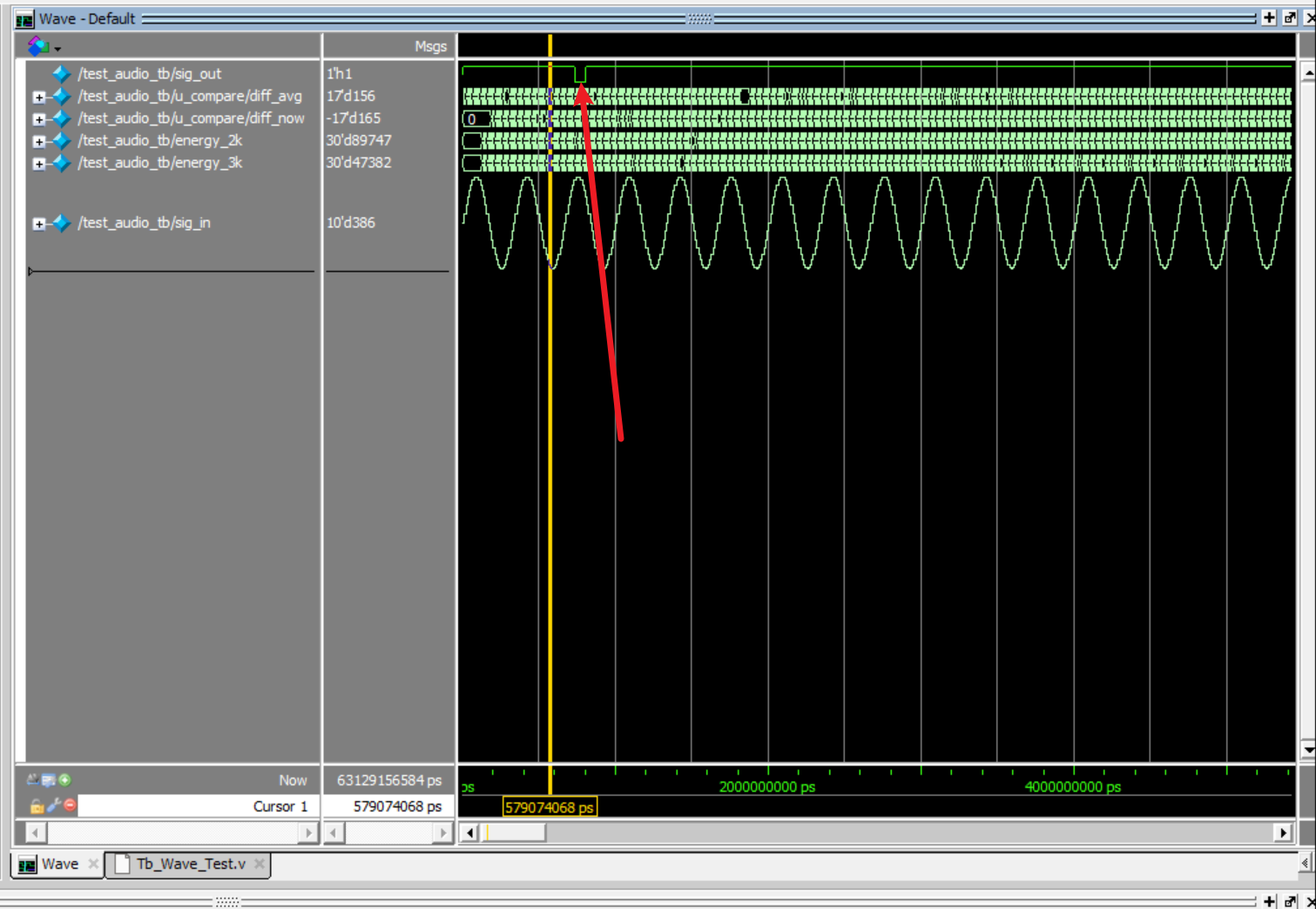Expand the sig_in signal bus
The height and width of the screenshot is (909, 1316).
tap(38, 224)
